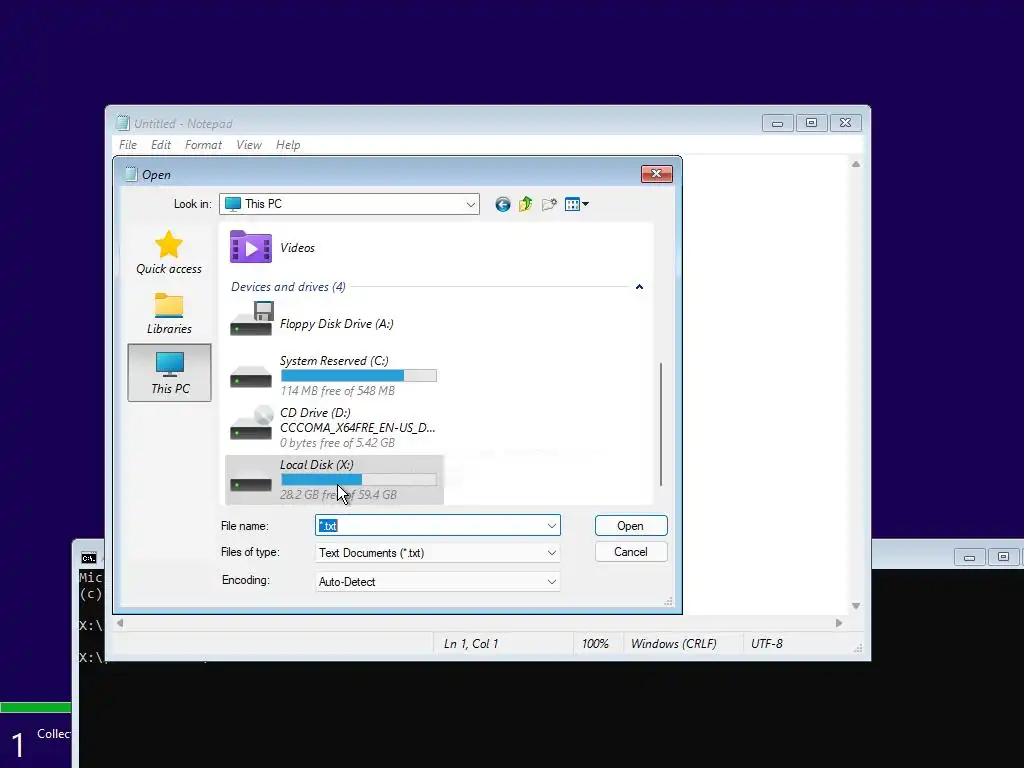Screen dimensions: 1024x768
Task: Minimize the Command Prompt window
Action: click(x=970, y=557)
